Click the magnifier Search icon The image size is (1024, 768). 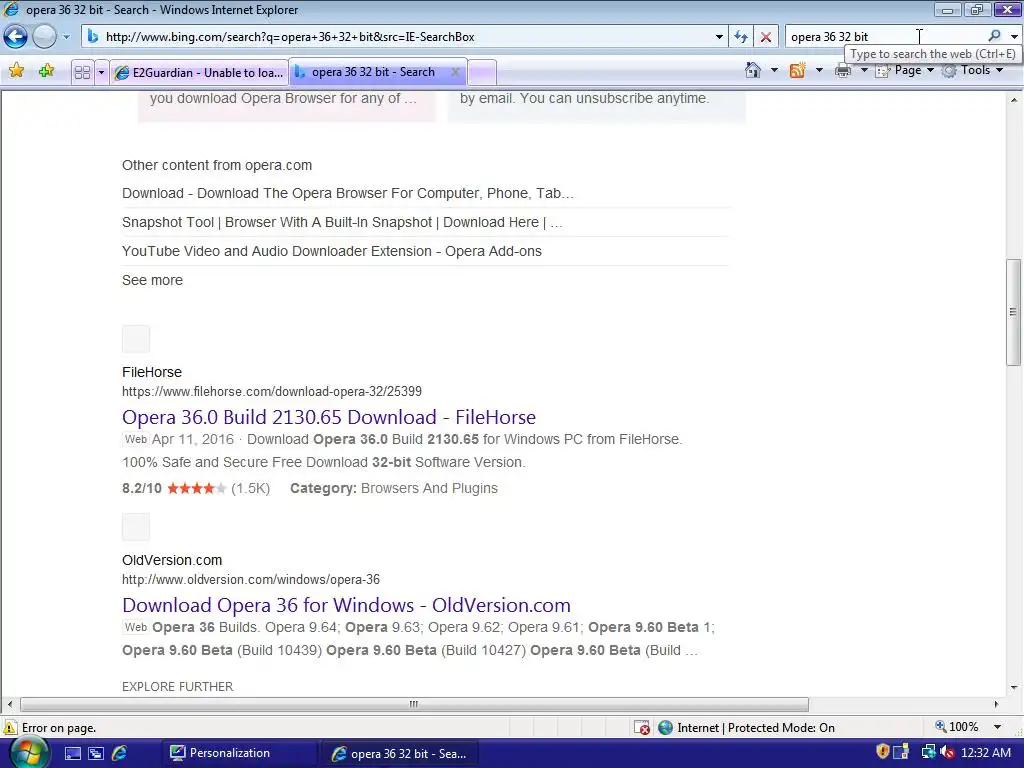tap(995, 36)
